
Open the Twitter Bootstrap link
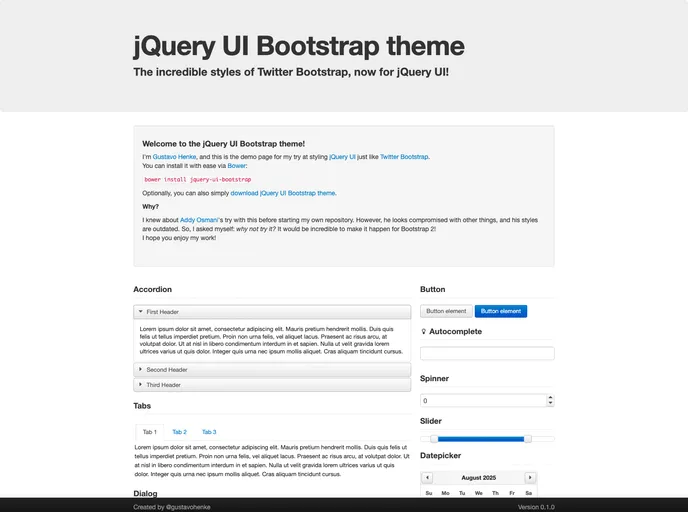pos(404,157)
